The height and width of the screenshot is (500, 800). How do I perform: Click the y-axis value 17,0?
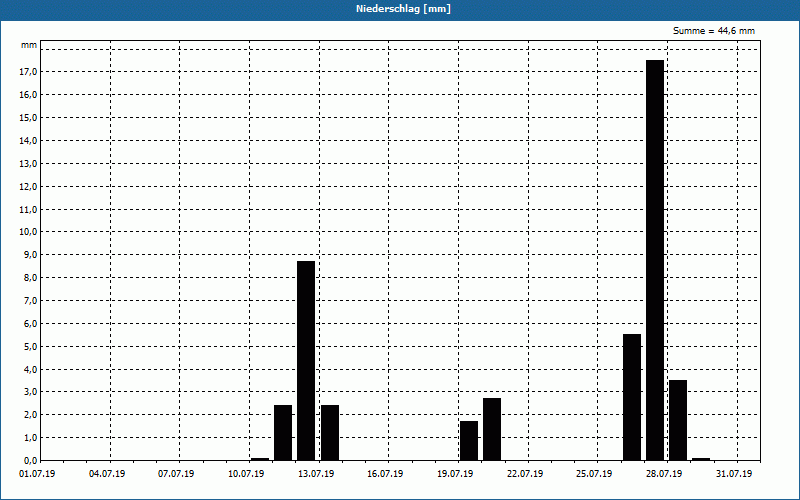[28, 72]
